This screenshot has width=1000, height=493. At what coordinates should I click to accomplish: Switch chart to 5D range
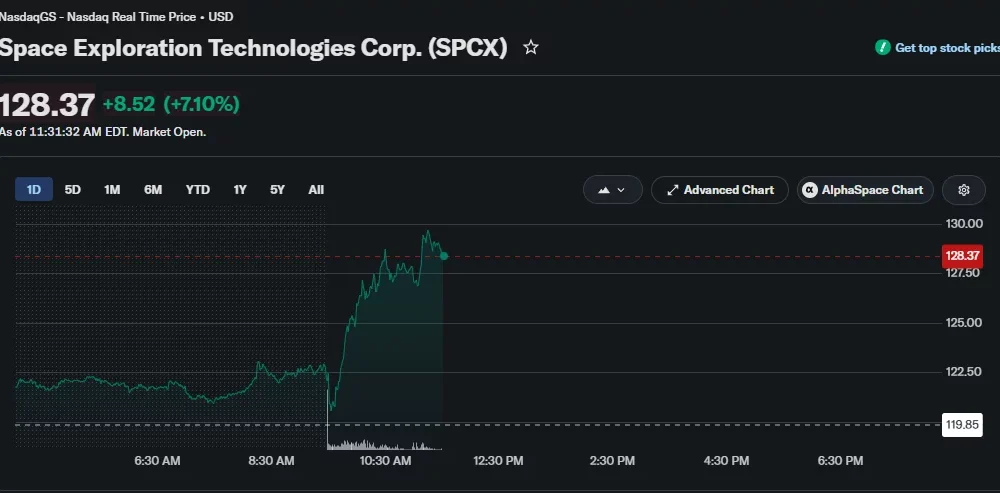coord(73,189)
